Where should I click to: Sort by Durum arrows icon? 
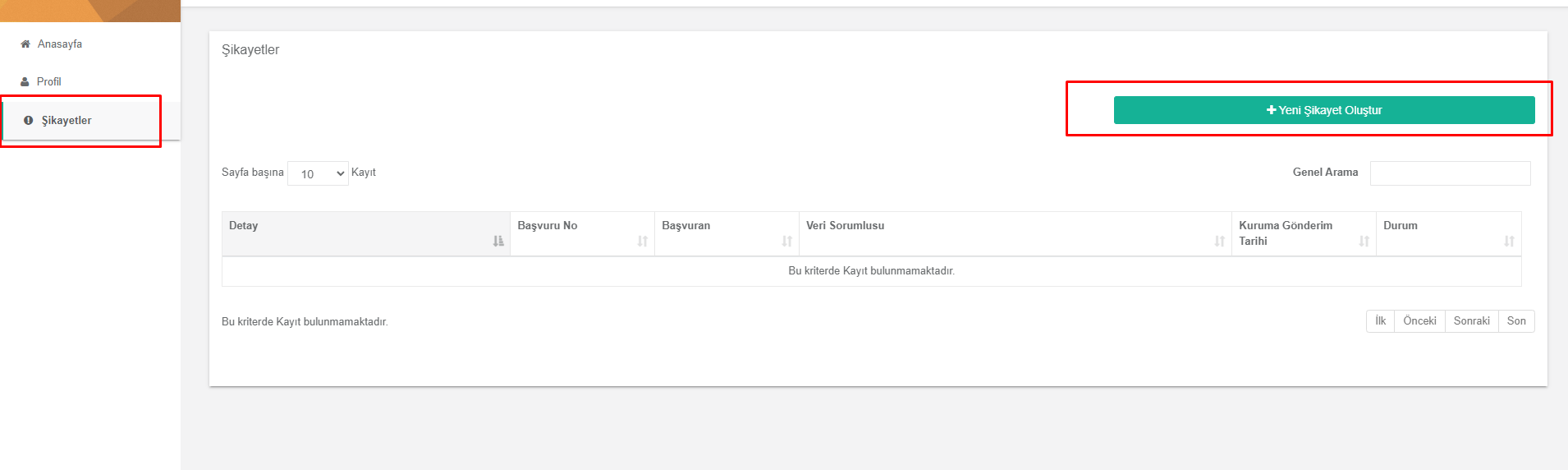tap(1509, 241)
